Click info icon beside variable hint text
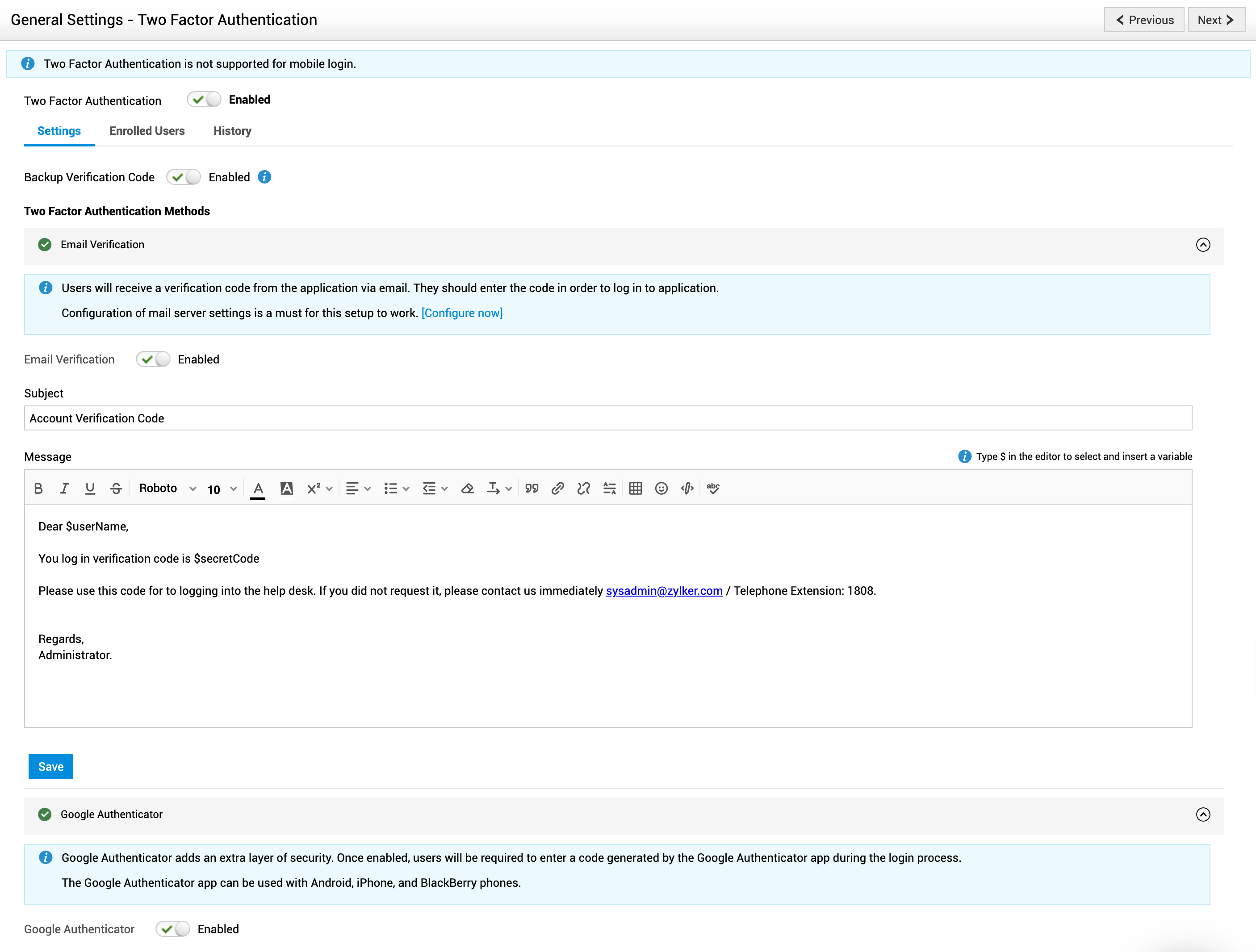The height and width of the screenshot is (952, 1256). (x=964, y=456)
